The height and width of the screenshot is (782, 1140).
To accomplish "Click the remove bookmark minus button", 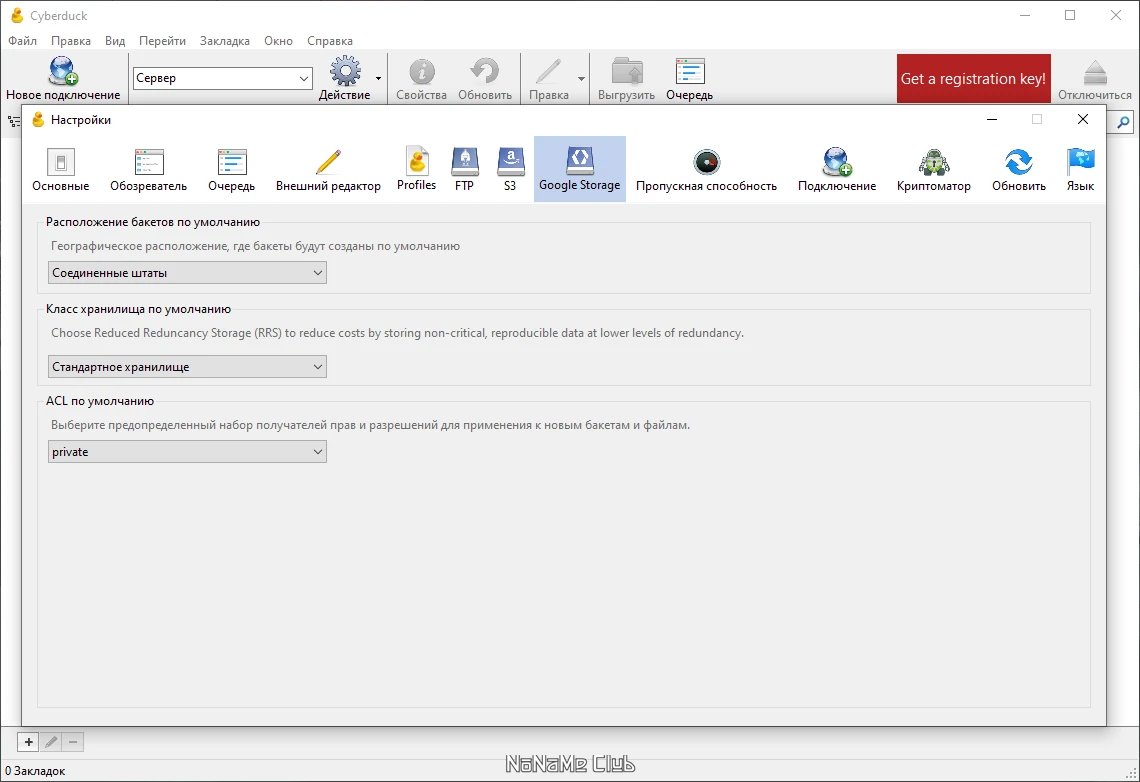I will point(73,742).
